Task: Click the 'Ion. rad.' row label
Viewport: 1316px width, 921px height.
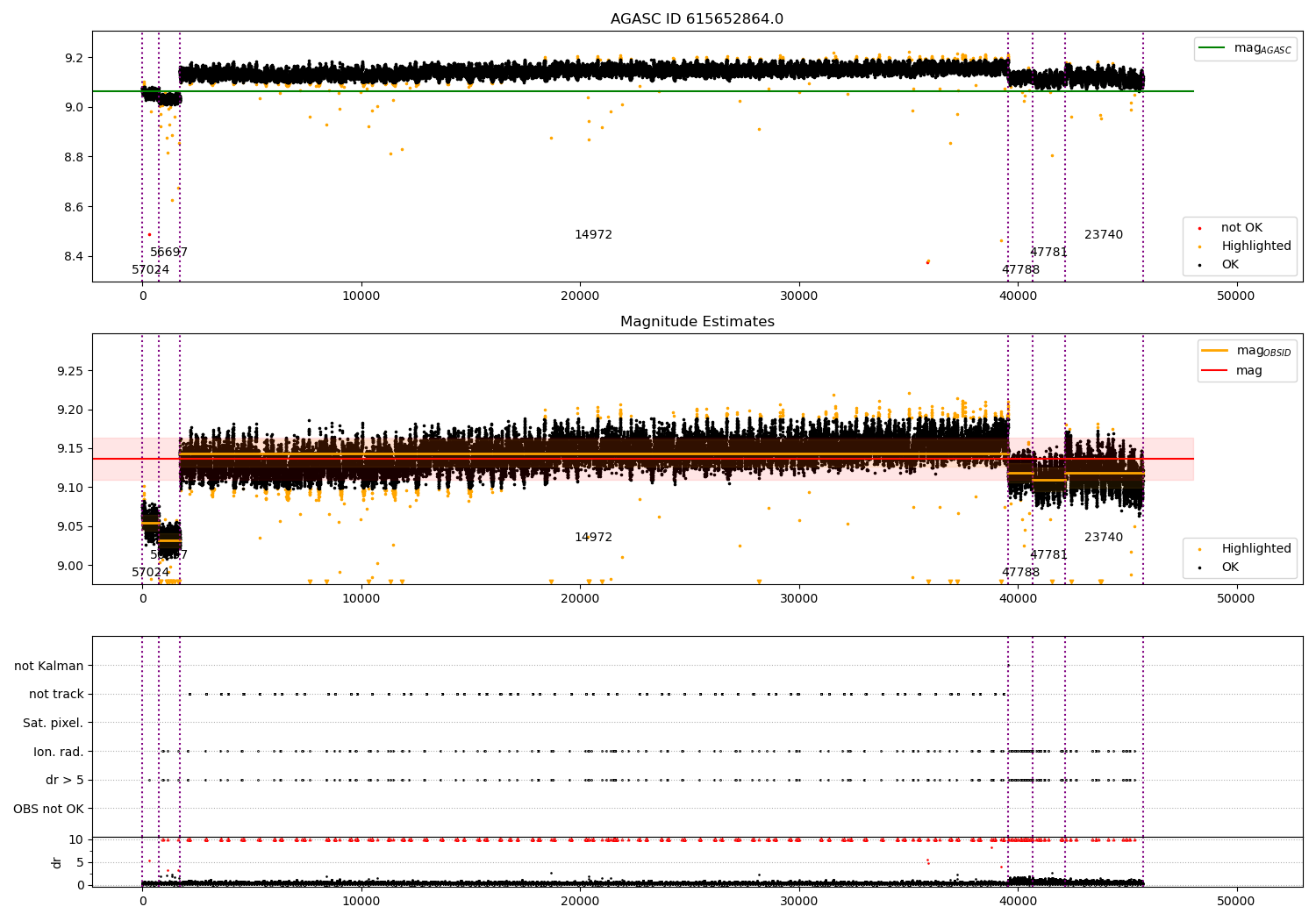Action: pyautogui.click(x=59, y=753)
